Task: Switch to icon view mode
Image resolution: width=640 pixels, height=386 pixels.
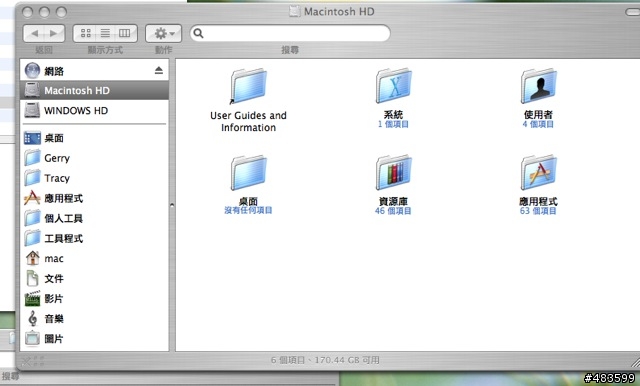Action: (85, 33)
